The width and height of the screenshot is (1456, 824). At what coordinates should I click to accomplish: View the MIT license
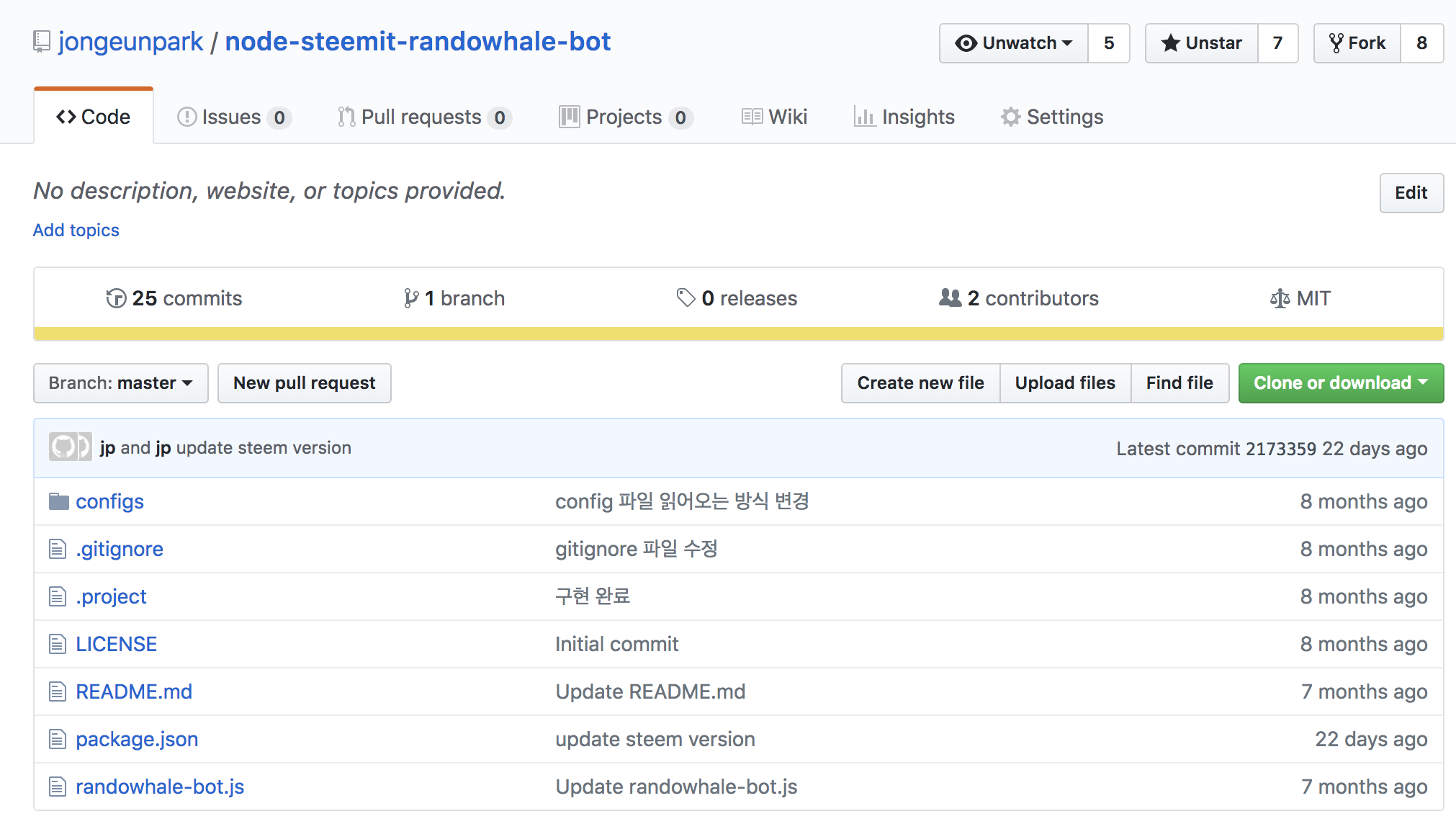click(1300, 298)
